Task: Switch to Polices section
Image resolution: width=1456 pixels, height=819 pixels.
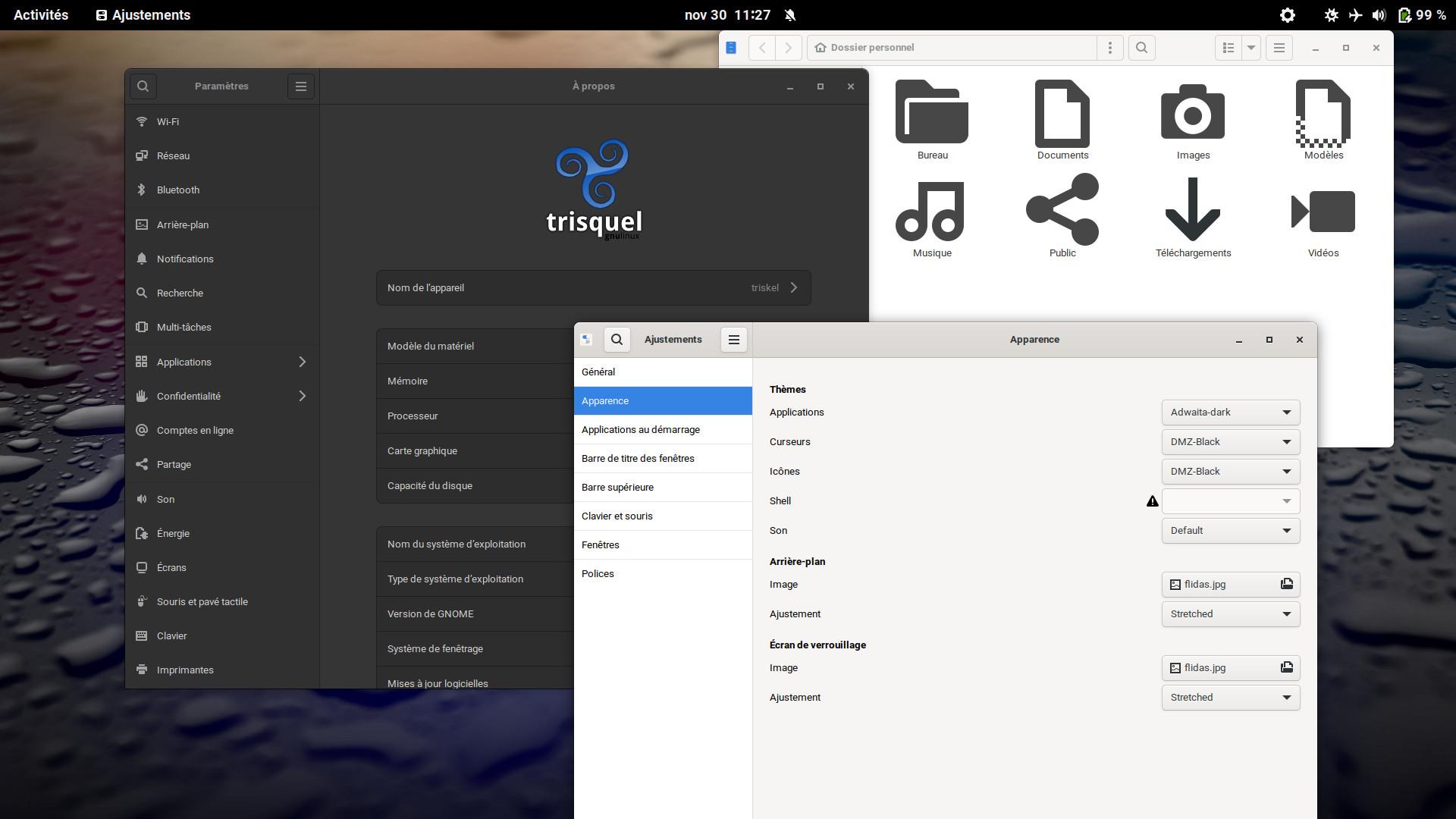Action: tap(598, 574)
